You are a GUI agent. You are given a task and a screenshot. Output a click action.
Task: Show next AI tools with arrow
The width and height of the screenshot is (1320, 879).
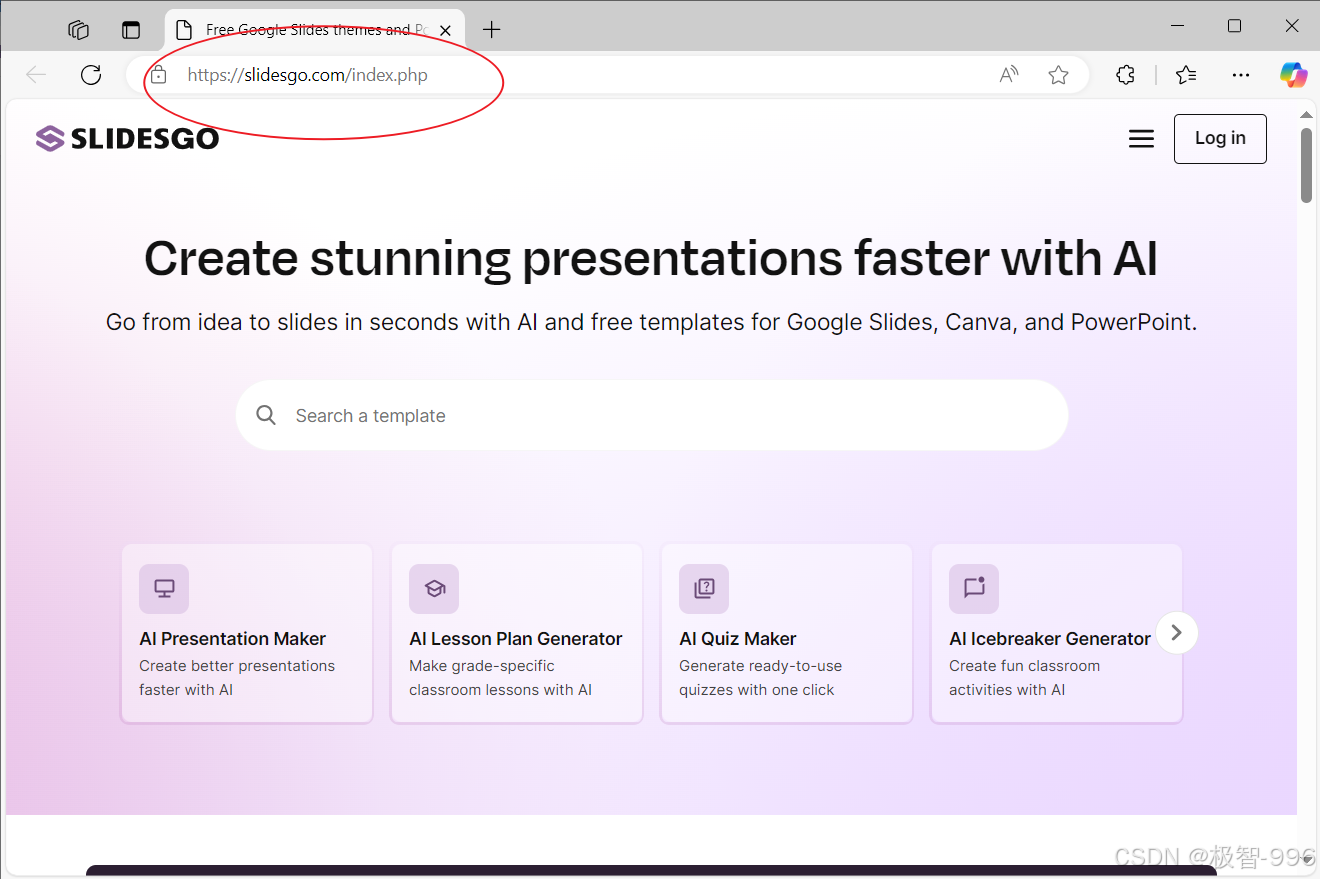[1177, 632]
